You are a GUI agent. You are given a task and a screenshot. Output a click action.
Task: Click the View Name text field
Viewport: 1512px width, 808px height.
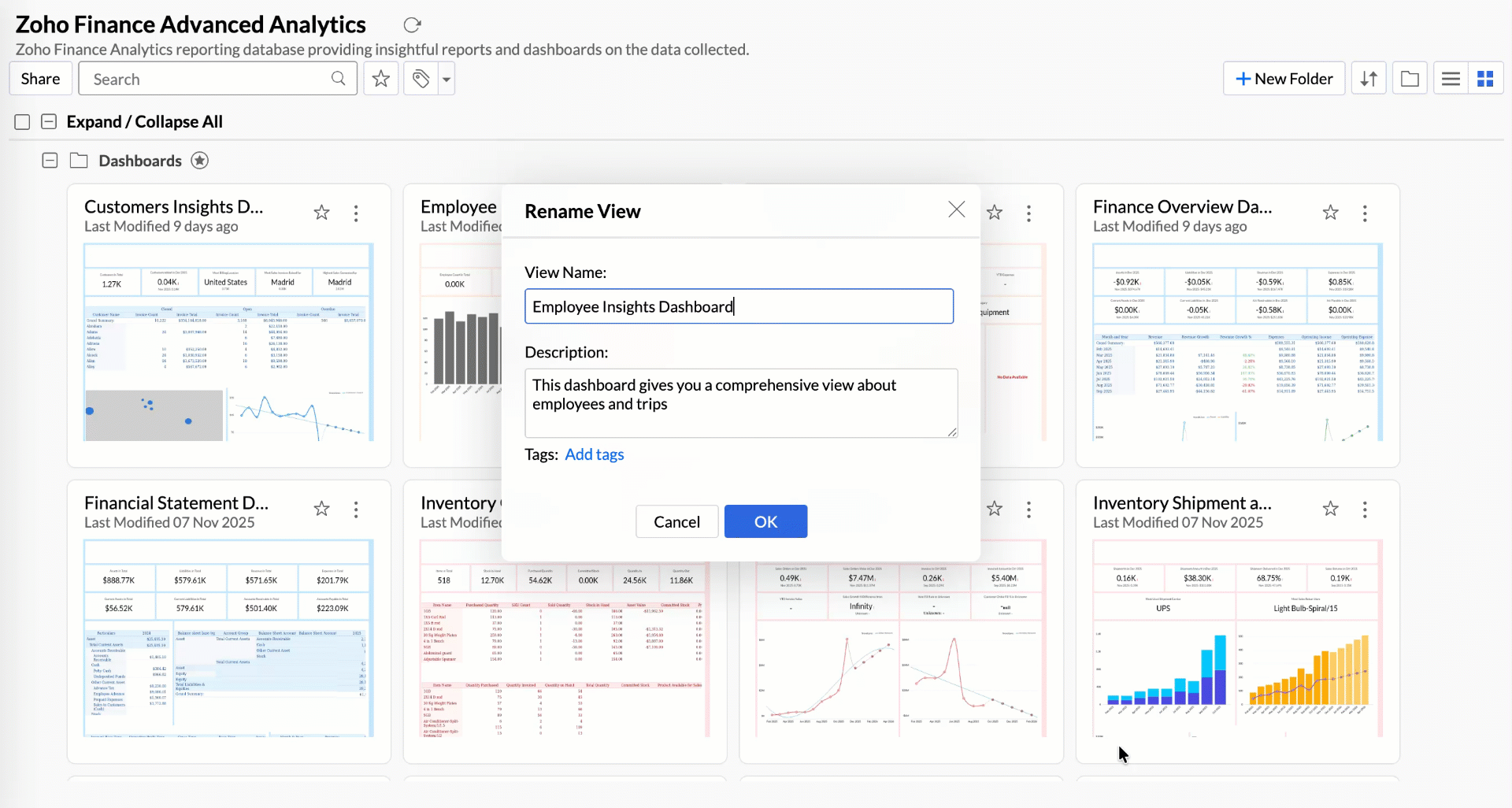coord(739,306)
